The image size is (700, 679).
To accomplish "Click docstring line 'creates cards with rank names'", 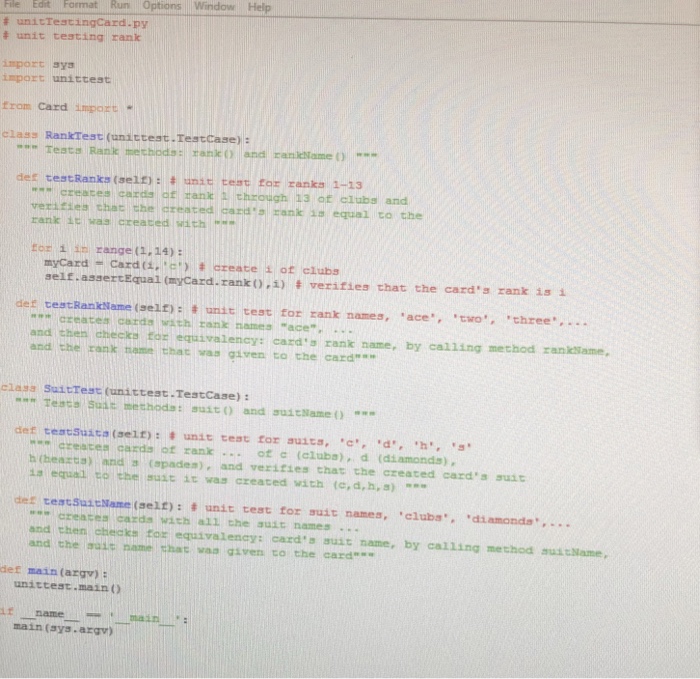I will click(192, 325).
